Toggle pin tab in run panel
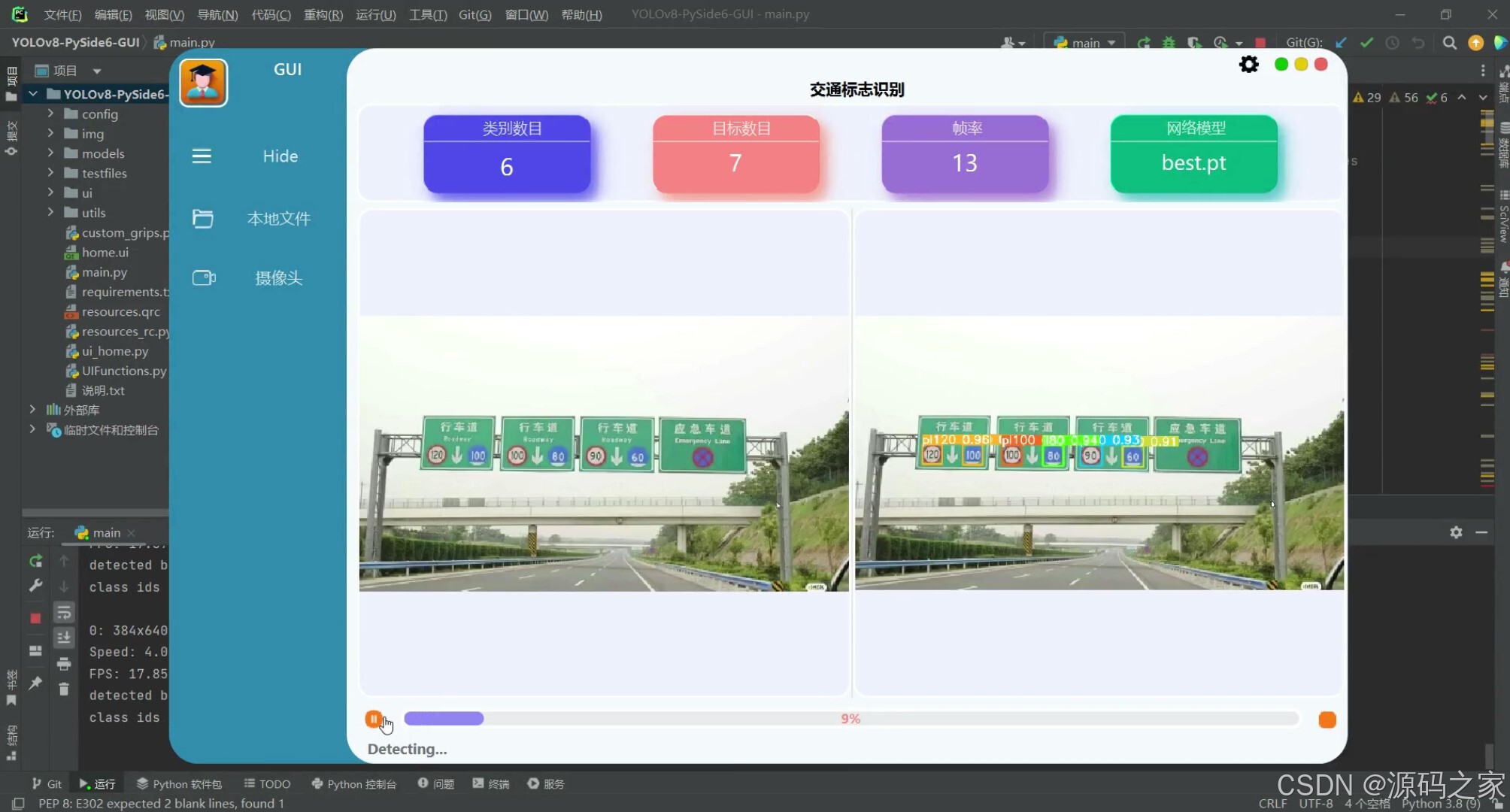Screen dimensions: 1510x812 pos(35,683)
